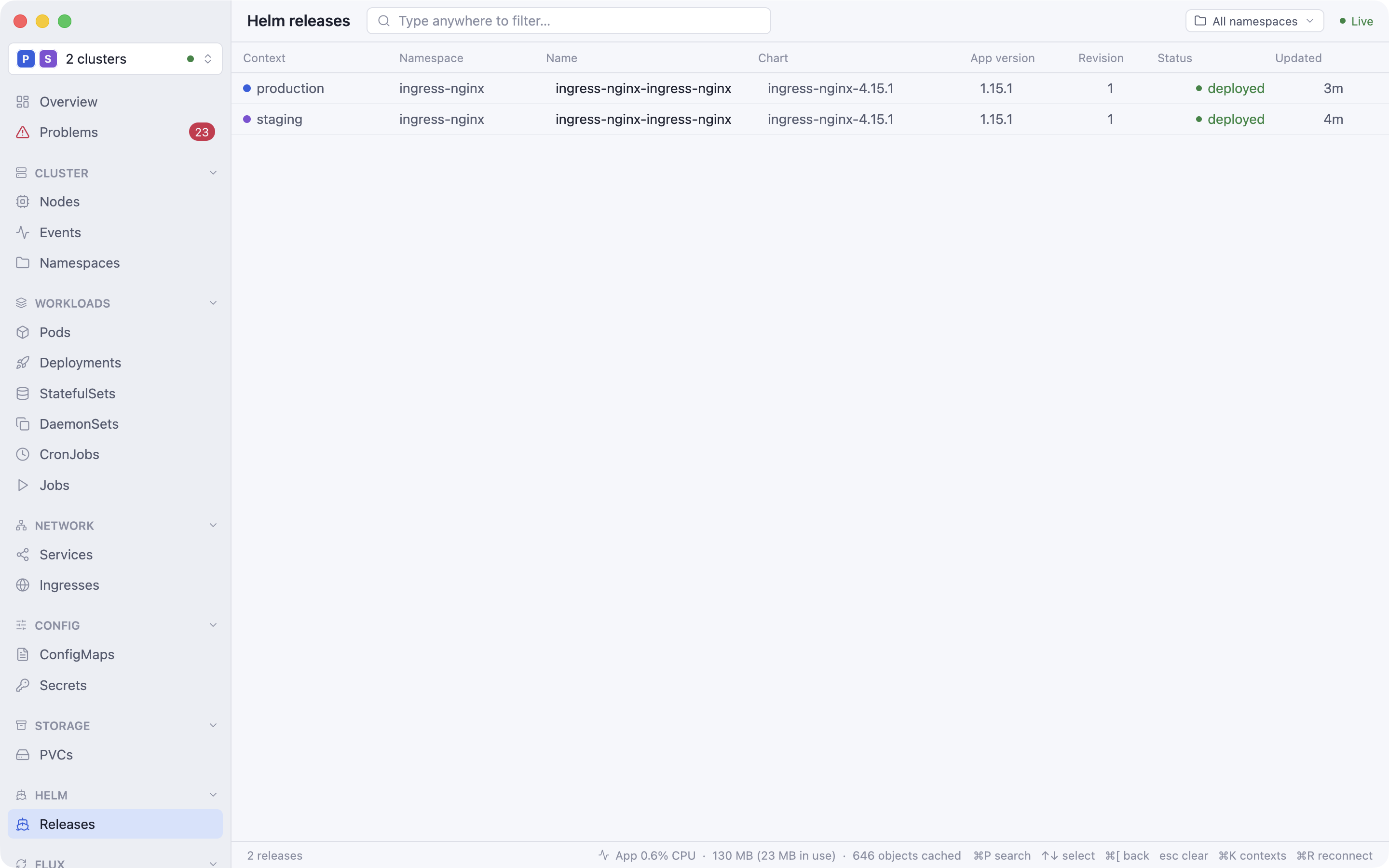Screen dimensions: 1389x868
Task: Open the All namespaces dropdown
Action: (1254, 21)
